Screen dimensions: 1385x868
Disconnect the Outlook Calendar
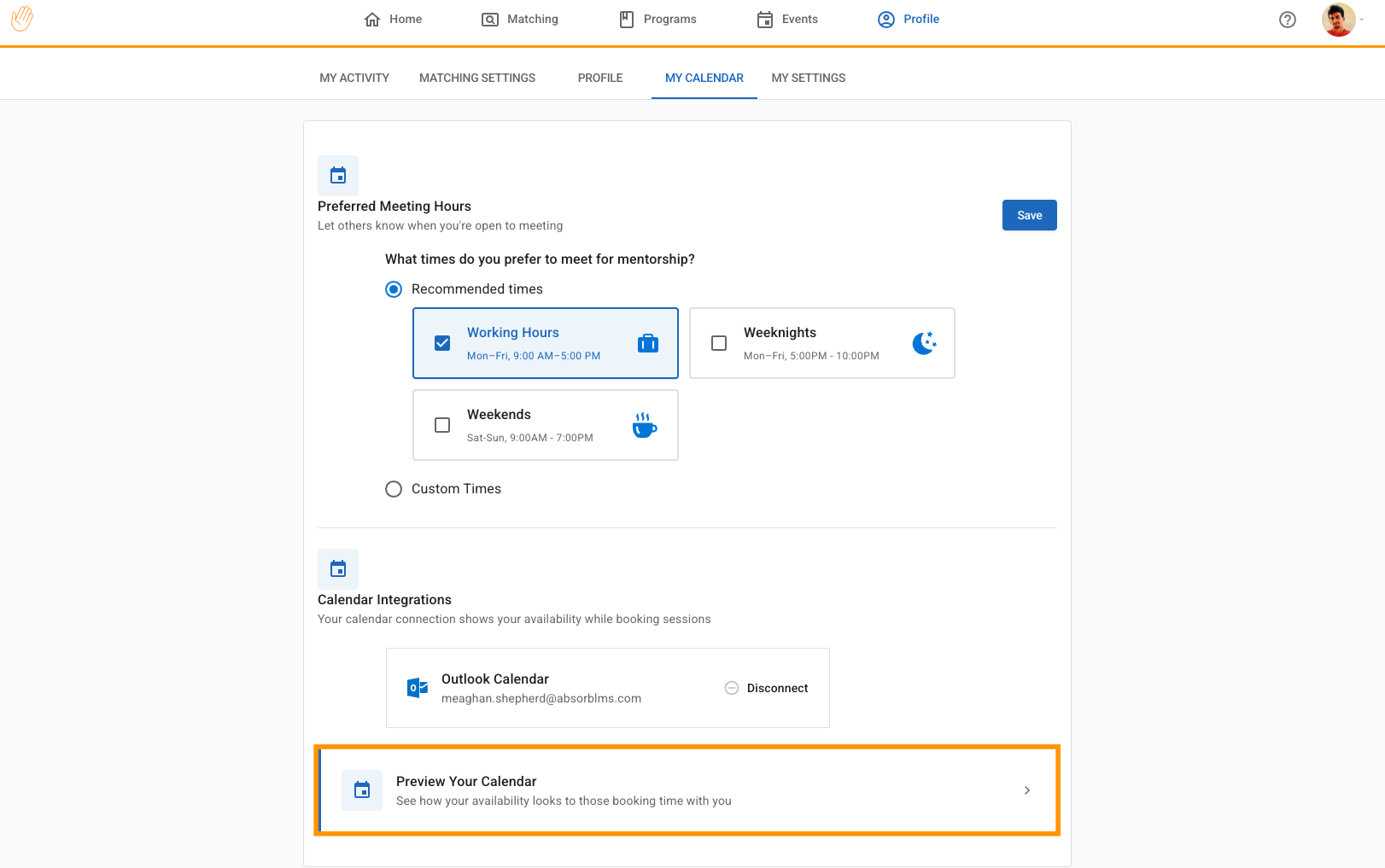[767, 688]
